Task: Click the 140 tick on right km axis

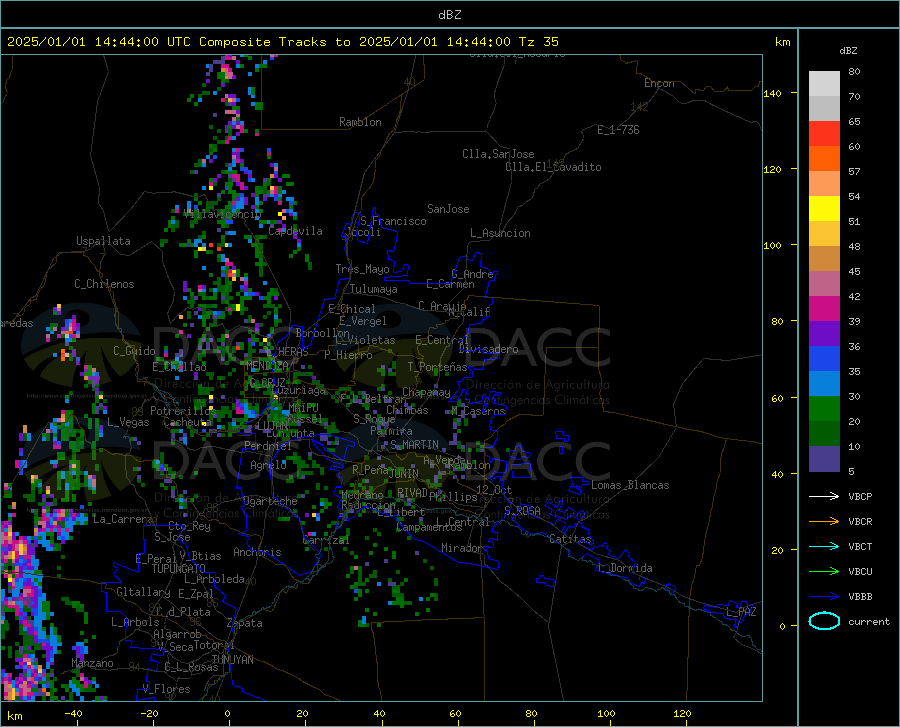Action: click(772, 93)
